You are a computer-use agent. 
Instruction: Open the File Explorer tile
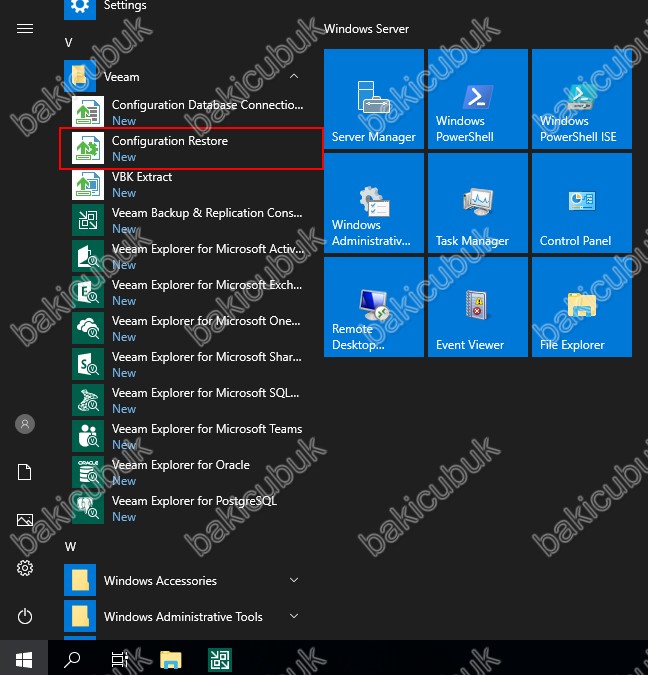(582, 307)
